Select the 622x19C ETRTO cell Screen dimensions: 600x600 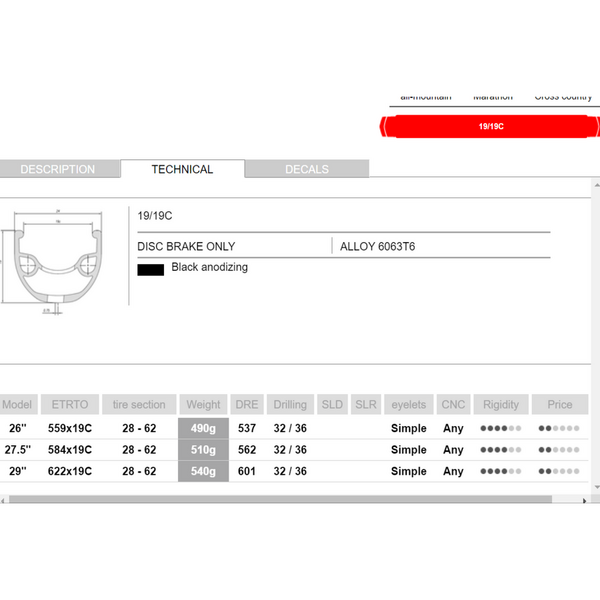pos(69,471)
